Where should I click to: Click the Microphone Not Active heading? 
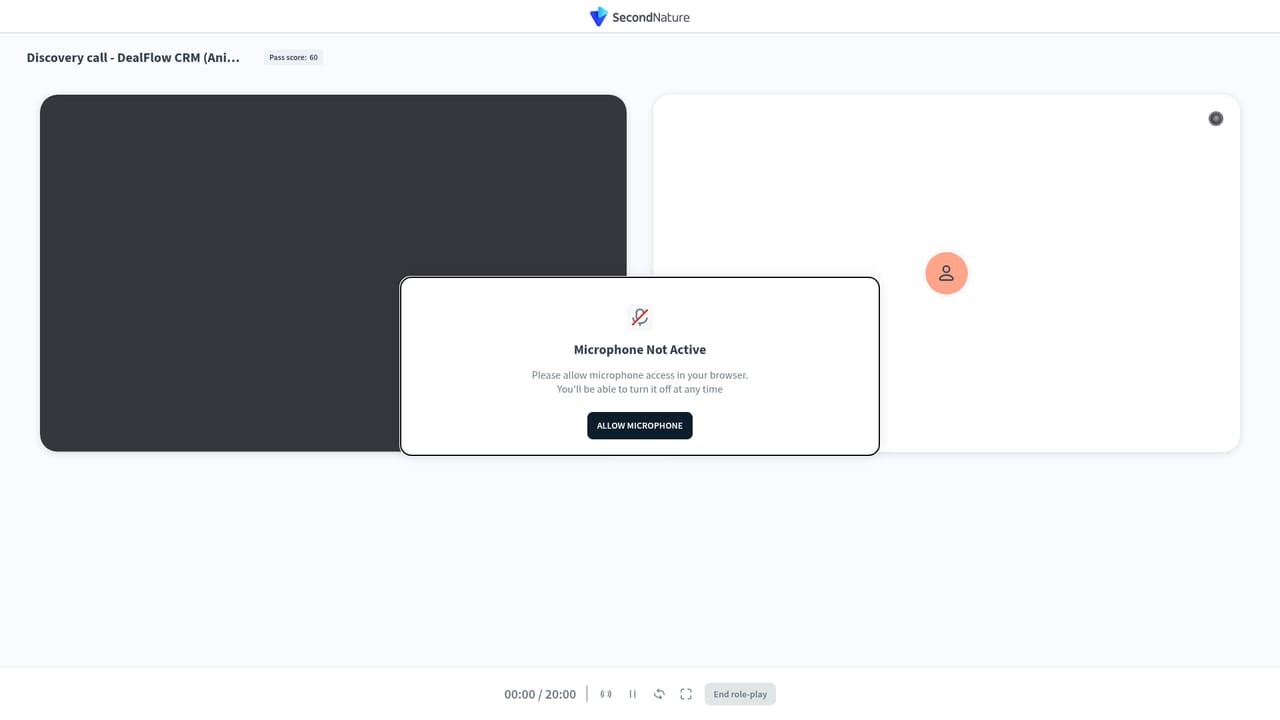click(x=640, y=349)
